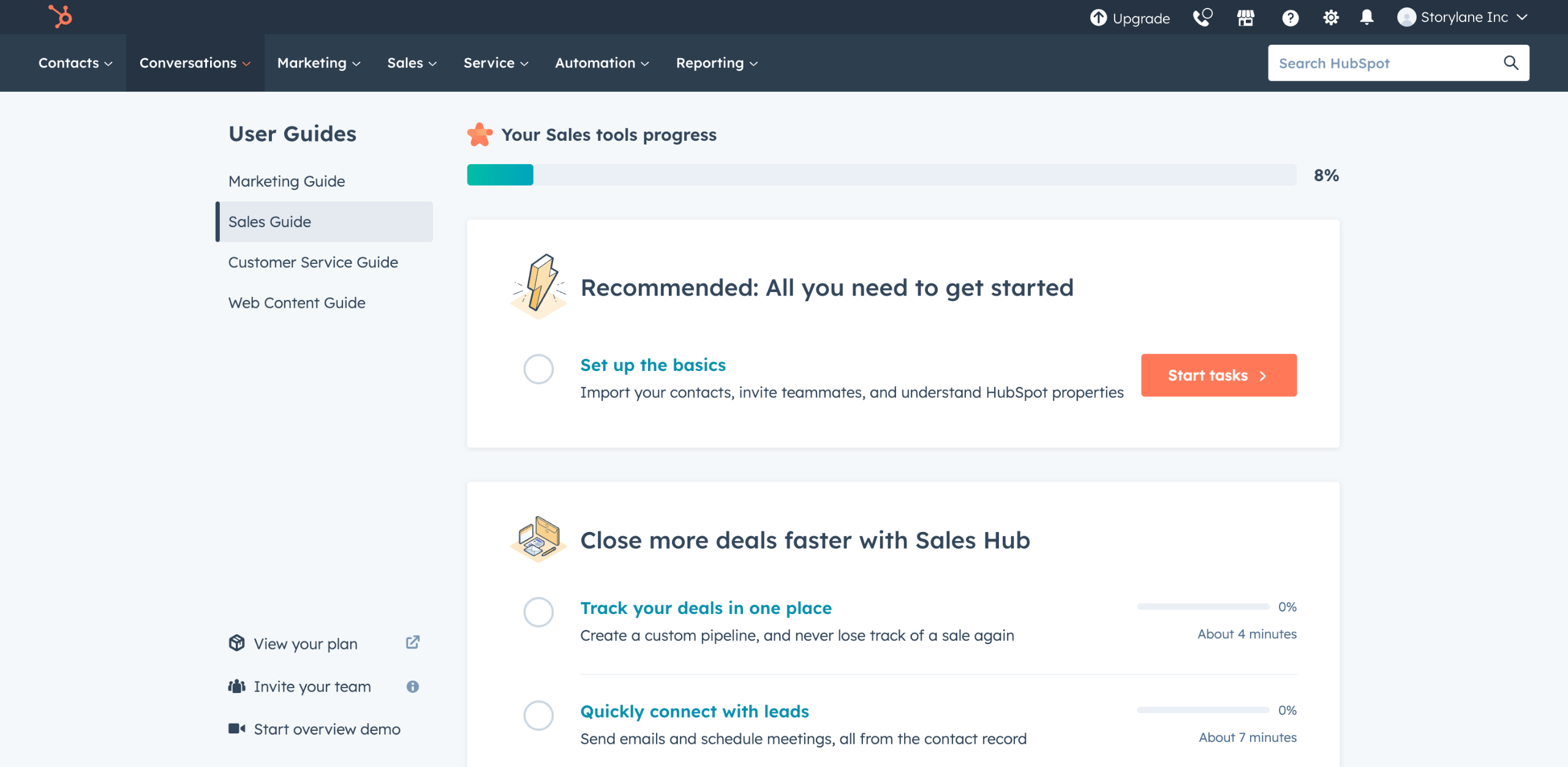Click the User Guides heading

coord(292,133)
